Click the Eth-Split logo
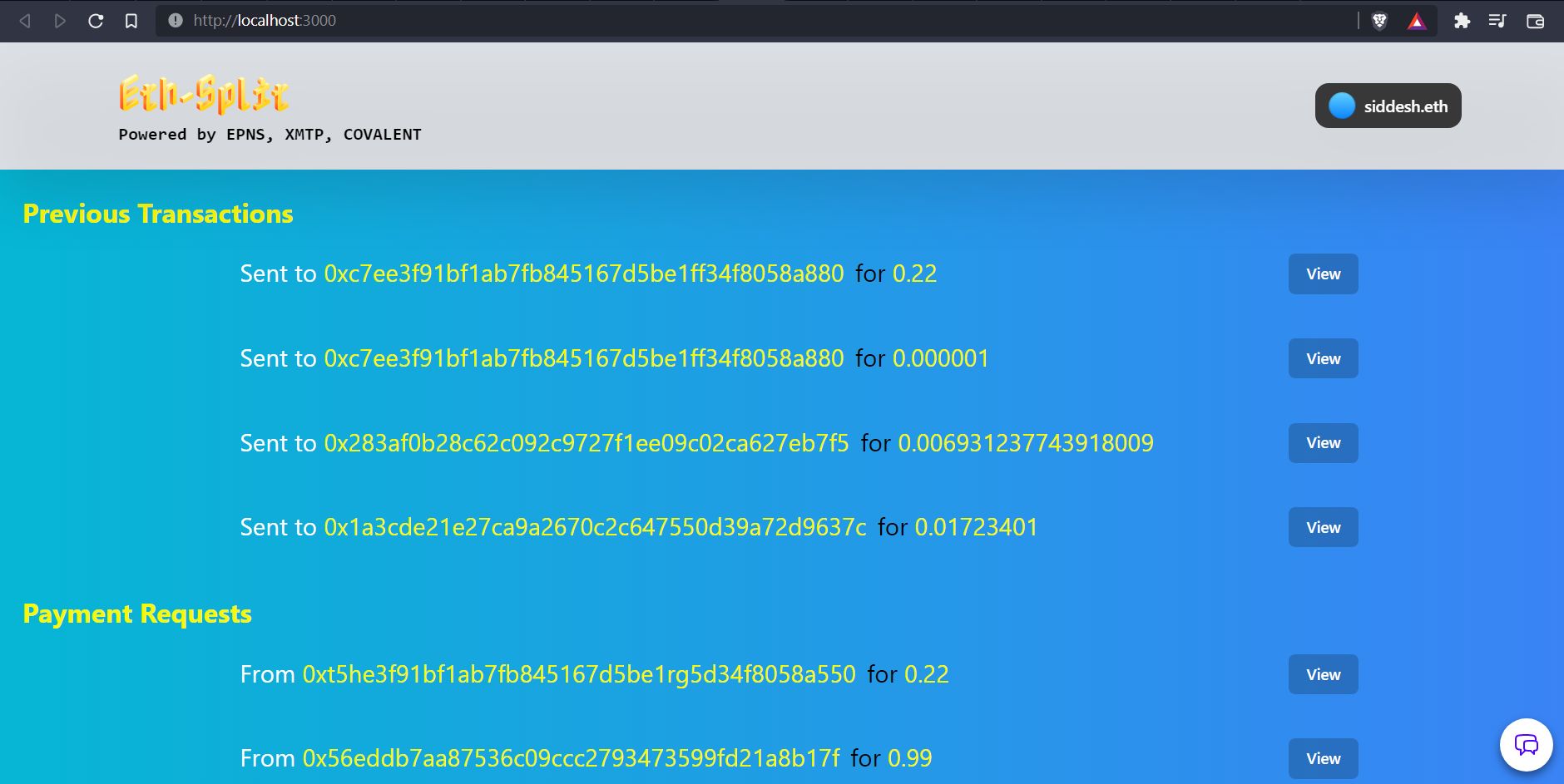The height and width of the screenshot is (784, 1564). point(204,94)
